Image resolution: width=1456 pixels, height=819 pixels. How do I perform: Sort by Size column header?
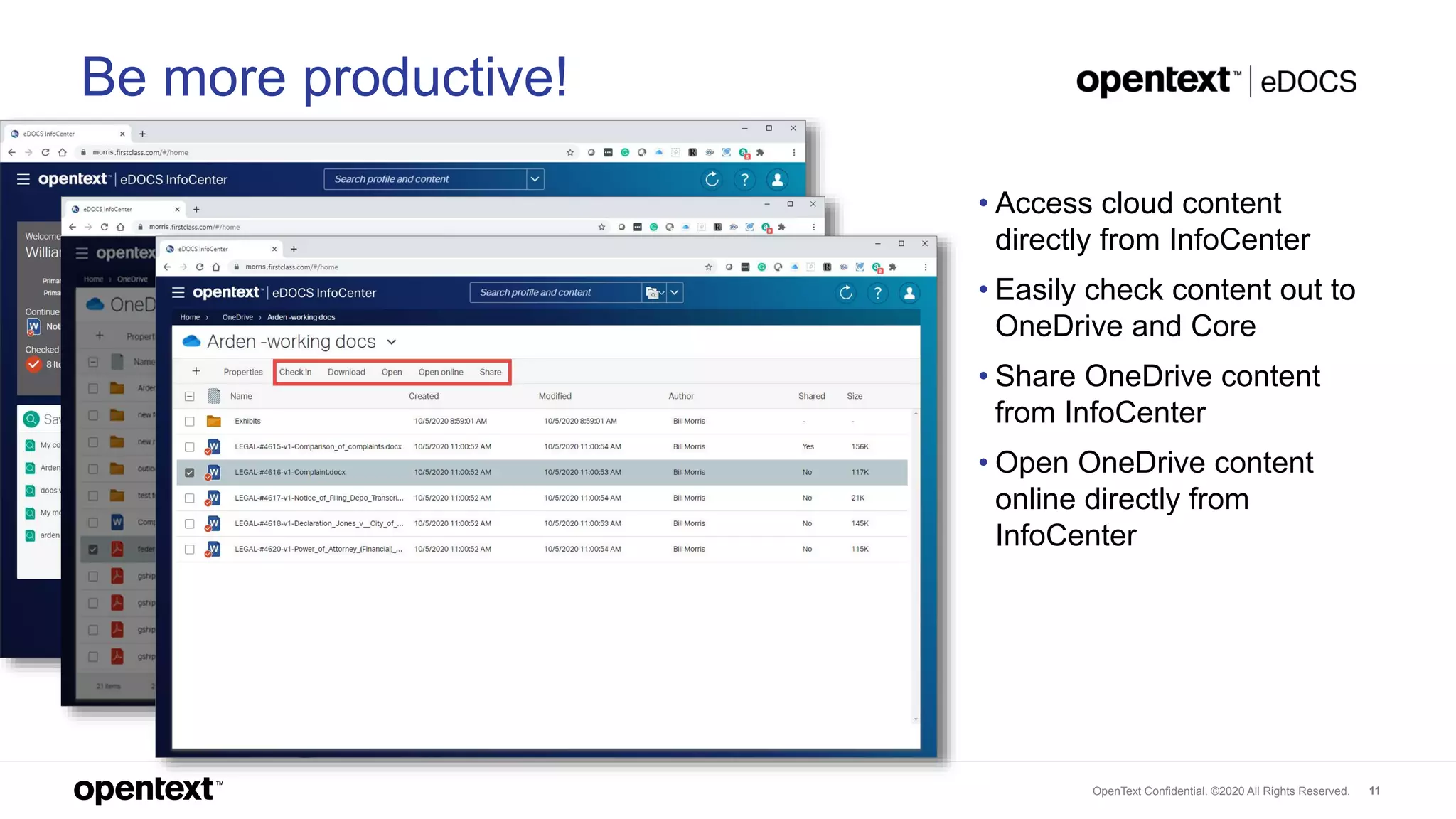click(855, 396)
